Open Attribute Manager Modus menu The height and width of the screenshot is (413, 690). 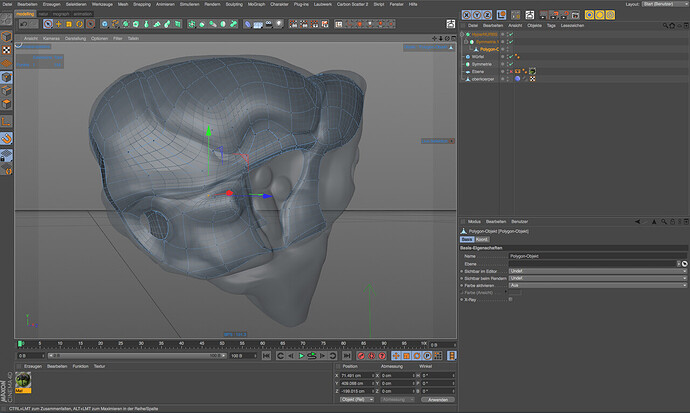pyautogui.click(x=474, y=222)
